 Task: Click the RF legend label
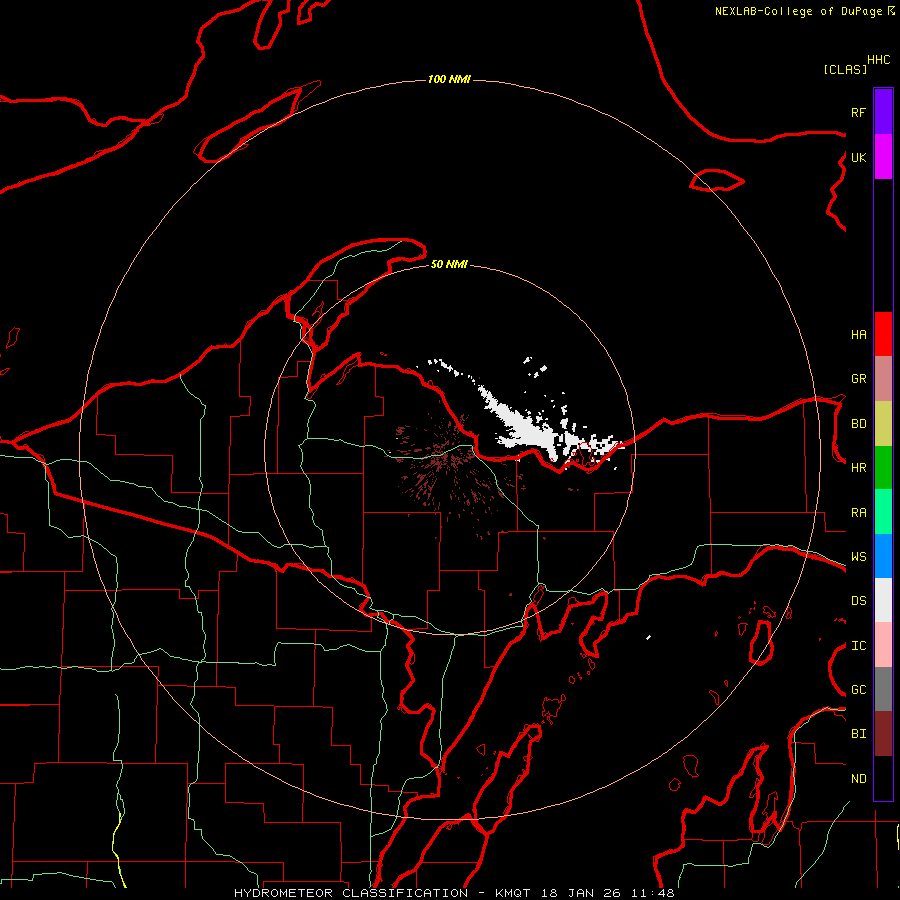pos(859,112)
